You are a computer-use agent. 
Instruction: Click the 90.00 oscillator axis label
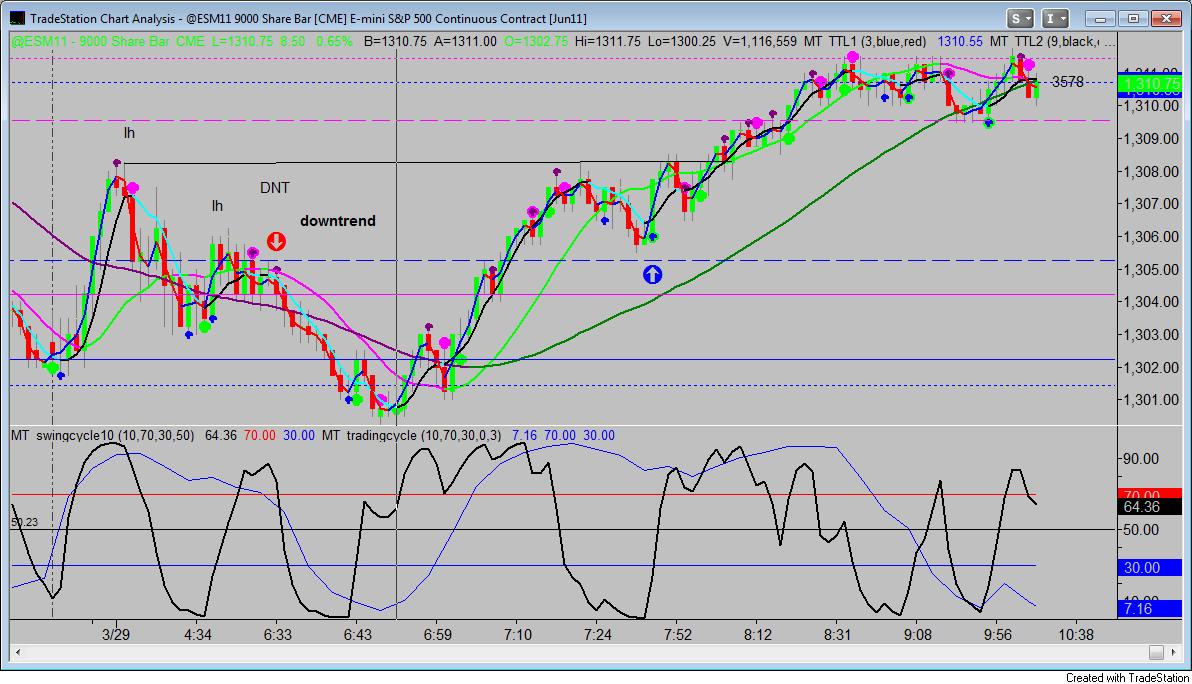click(1141, 459)
